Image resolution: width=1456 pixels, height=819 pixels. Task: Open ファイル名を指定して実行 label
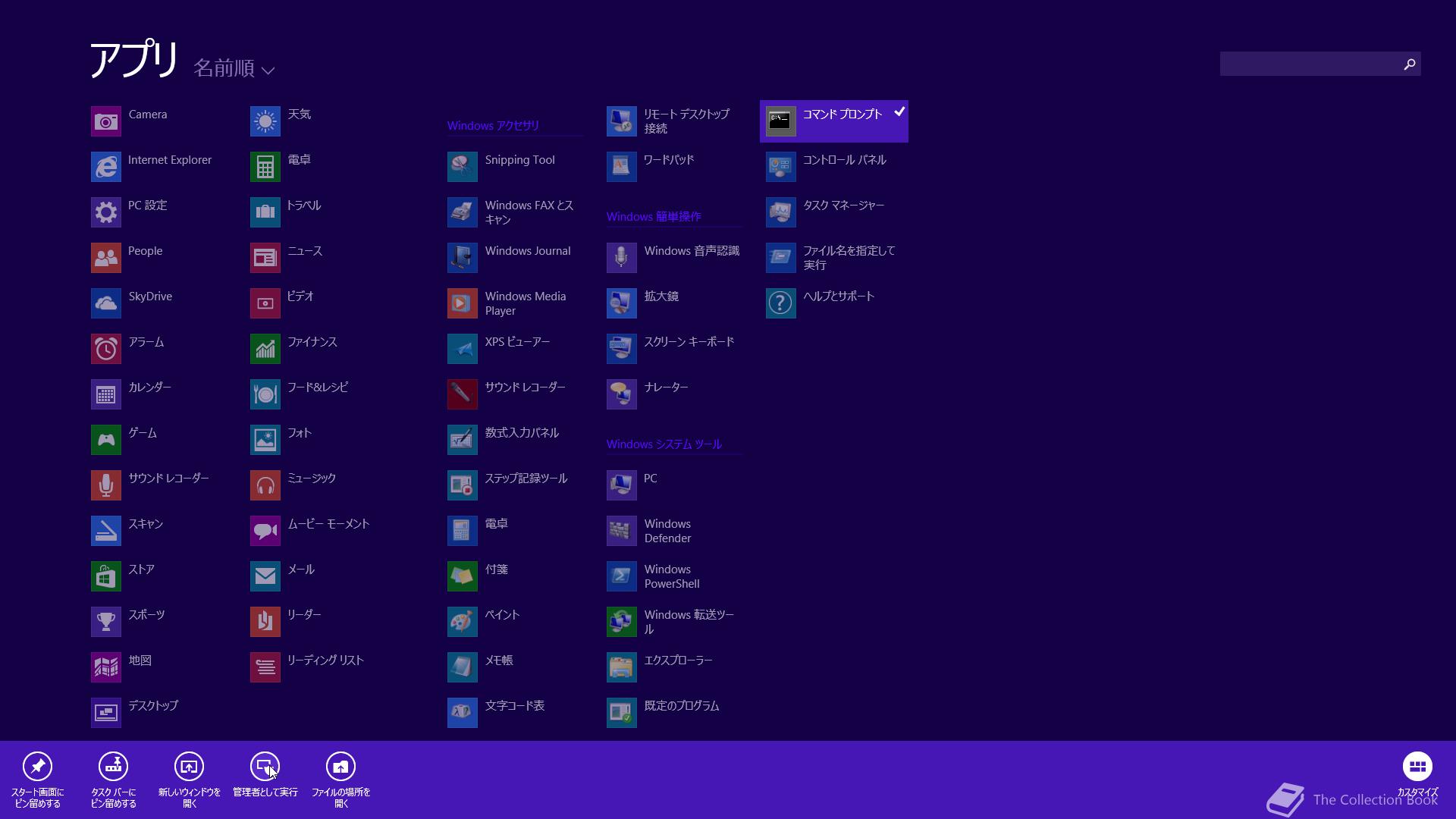point(849,258)
